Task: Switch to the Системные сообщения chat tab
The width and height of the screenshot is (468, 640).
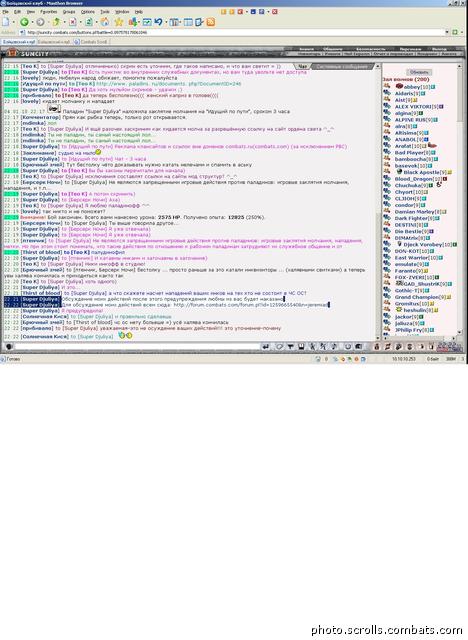Action: pos(342,66)
